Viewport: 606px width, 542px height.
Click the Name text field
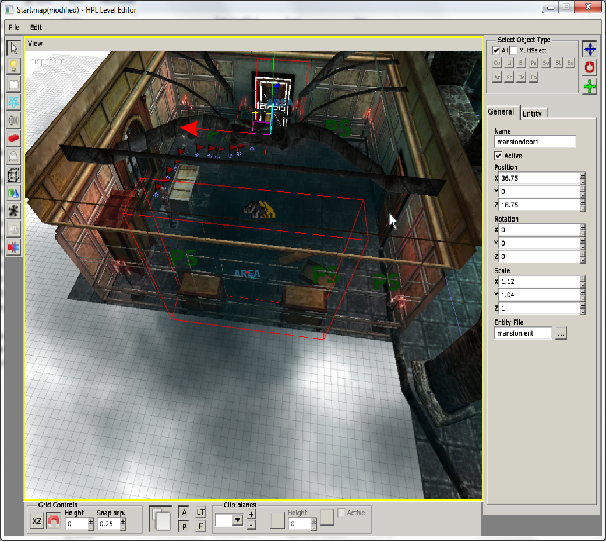coord(535,142)
